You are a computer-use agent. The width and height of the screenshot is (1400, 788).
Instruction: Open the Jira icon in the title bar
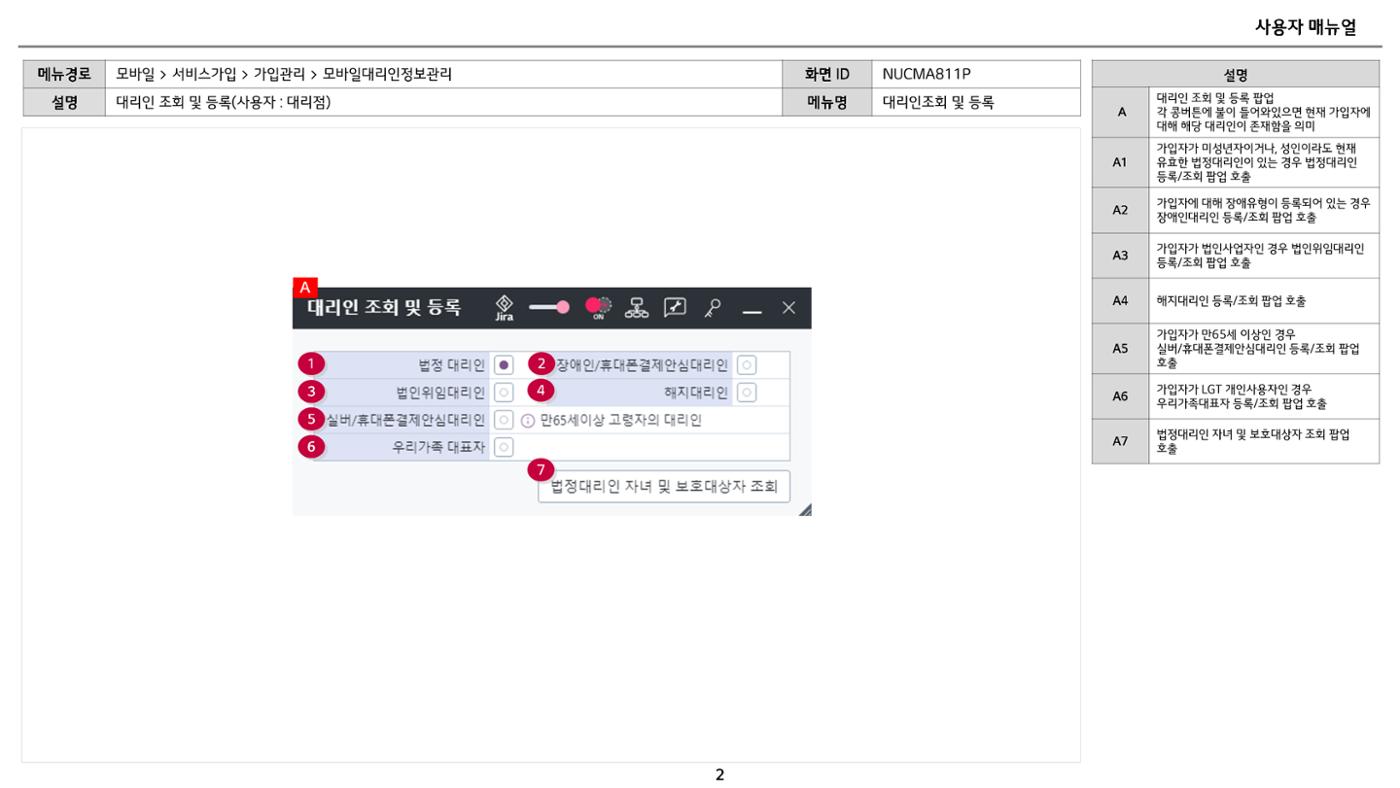click(x=504, y=308)
